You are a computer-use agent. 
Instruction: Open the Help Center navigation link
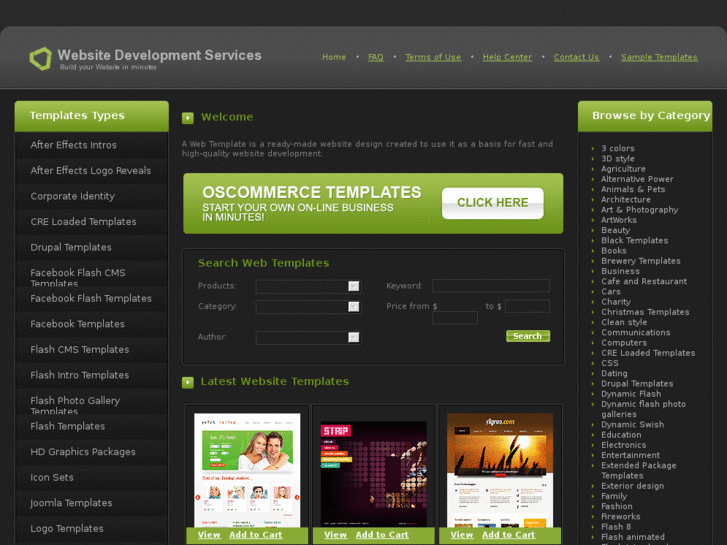point(507,57)
